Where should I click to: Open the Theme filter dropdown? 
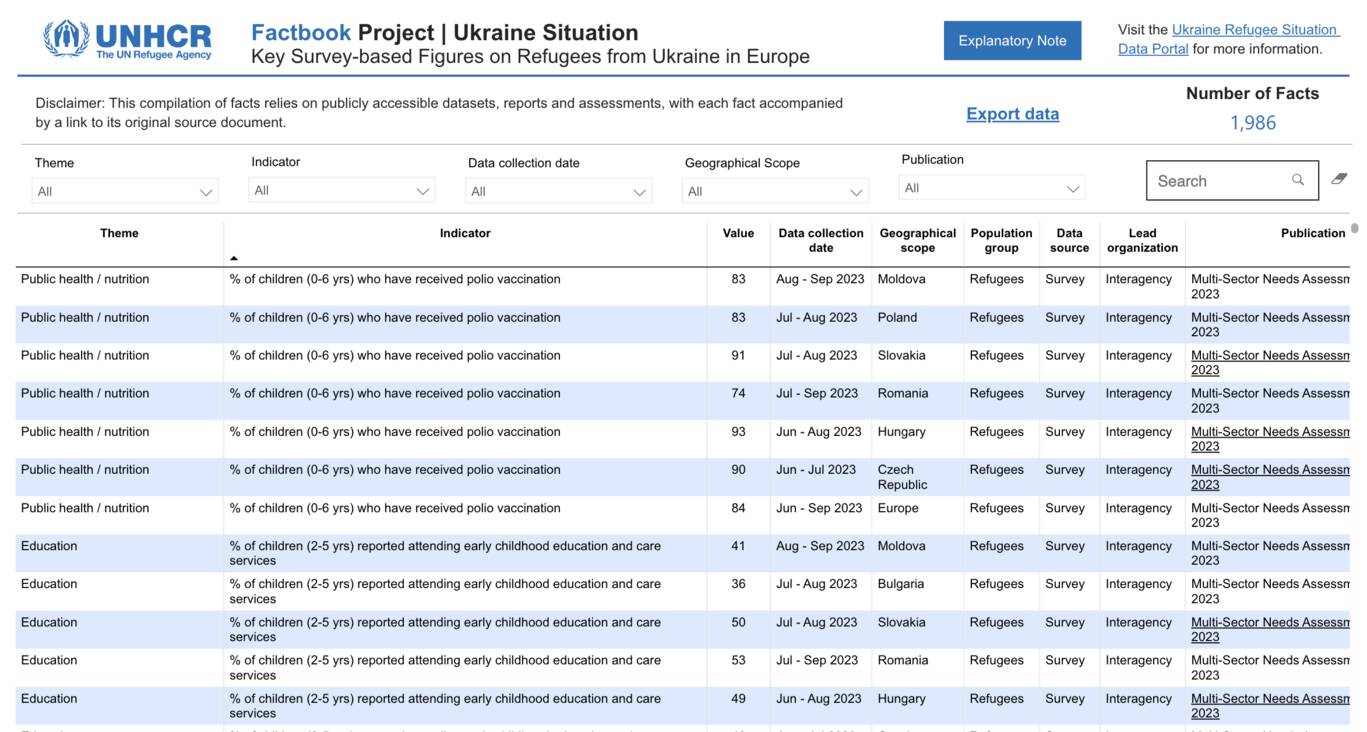[125, 191]
